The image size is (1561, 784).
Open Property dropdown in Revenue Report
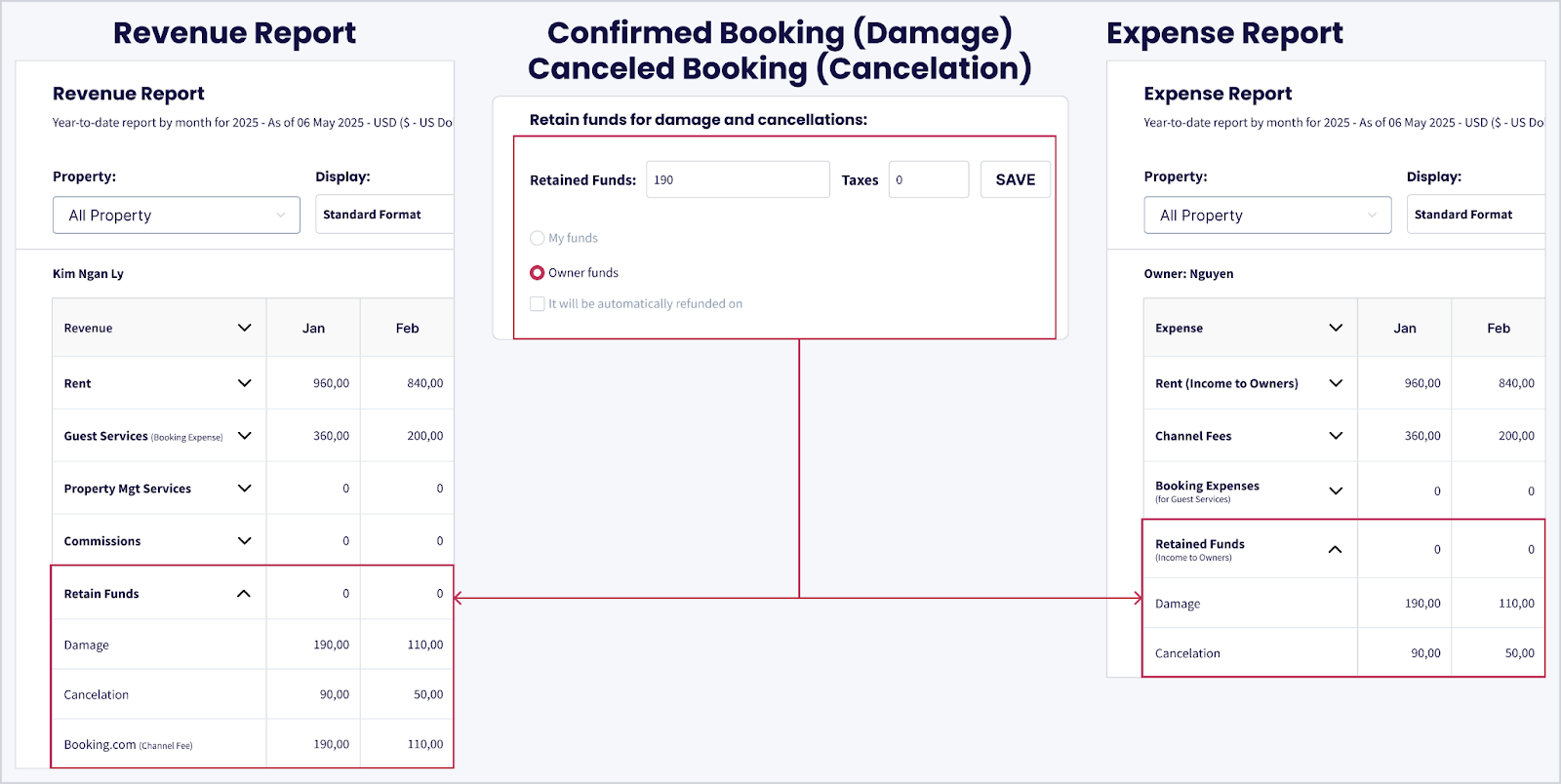coord(177,216)
